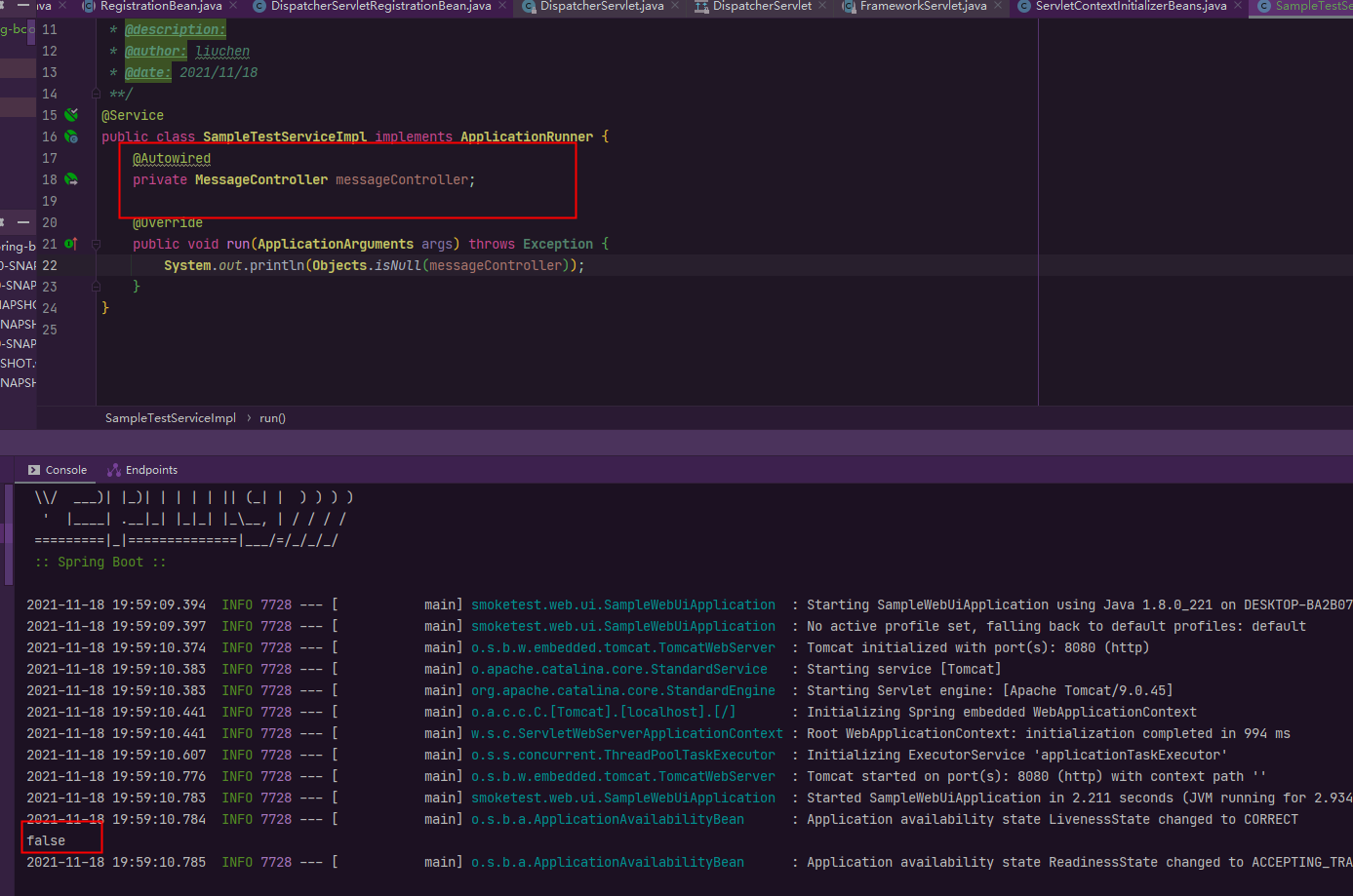Click the 'Starting service [Tomcat]' log message
1353x896 pixels.
click(x=904, y=669)
